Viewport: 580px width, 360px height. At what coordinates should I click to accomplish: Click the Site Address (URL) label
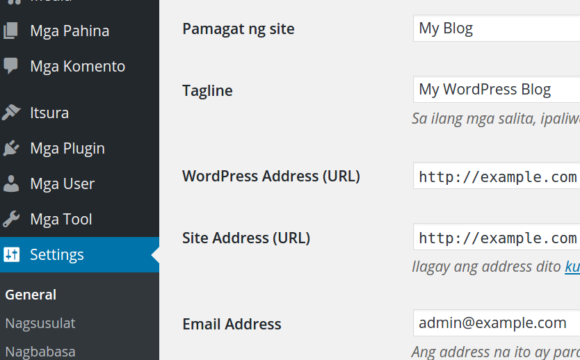click(246, 238)
